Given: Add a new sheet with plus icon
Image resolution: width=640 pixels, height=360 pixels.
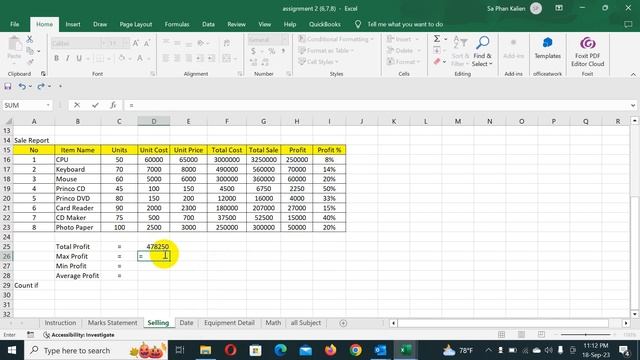Looking at the screenshot, I should (343, 323).
